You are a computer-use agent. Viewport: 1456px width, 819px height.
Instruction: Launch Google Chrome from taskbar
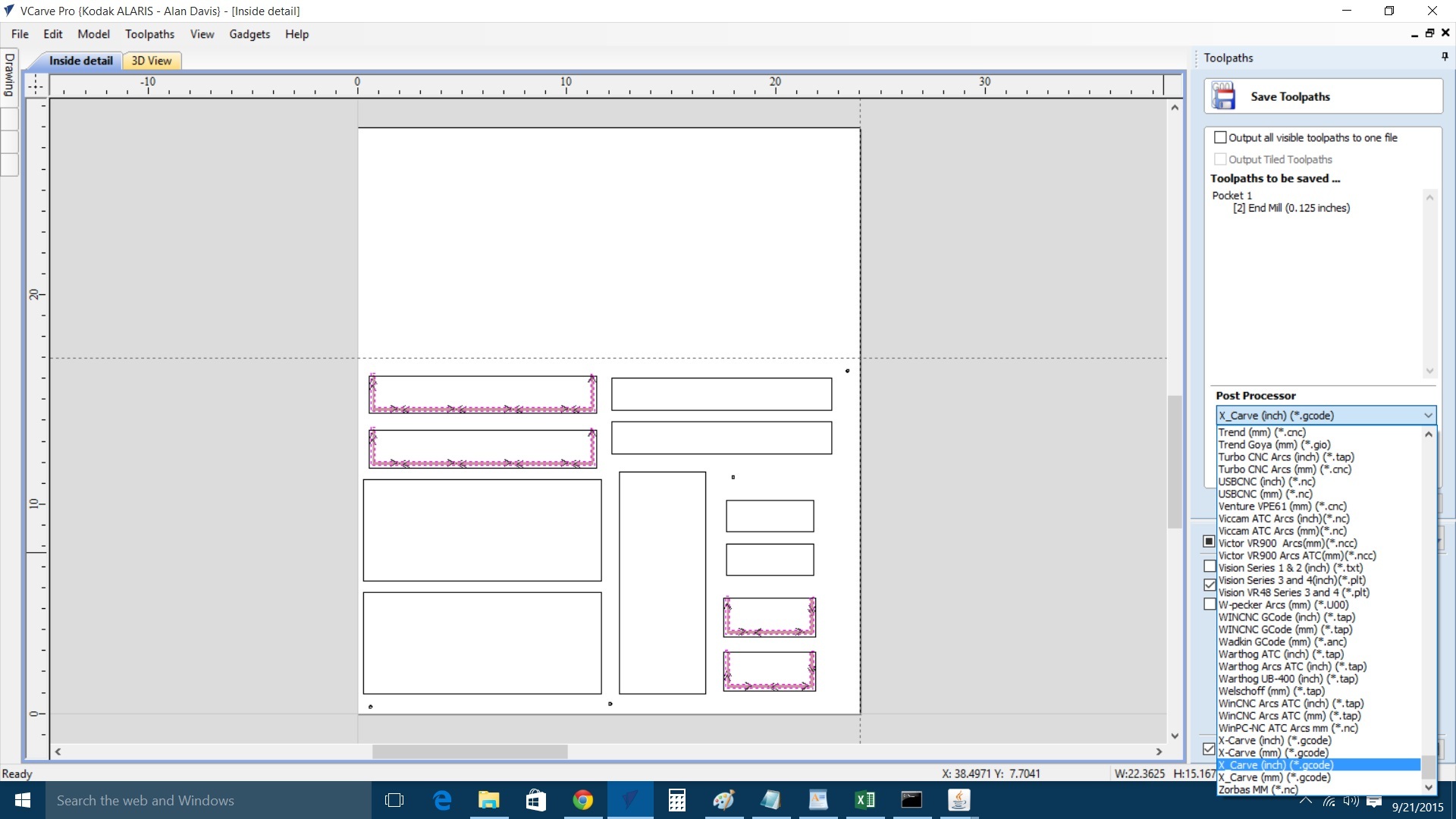582,800
